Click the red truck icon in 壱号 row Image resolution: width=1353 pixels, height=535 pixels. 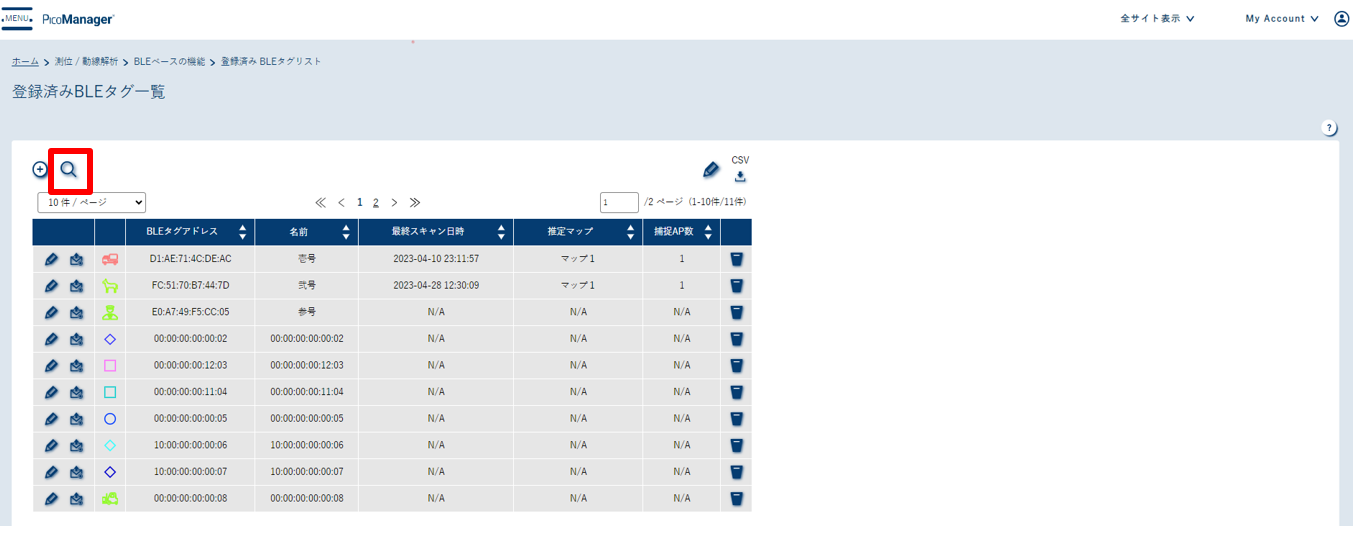(x=110, y=259)
